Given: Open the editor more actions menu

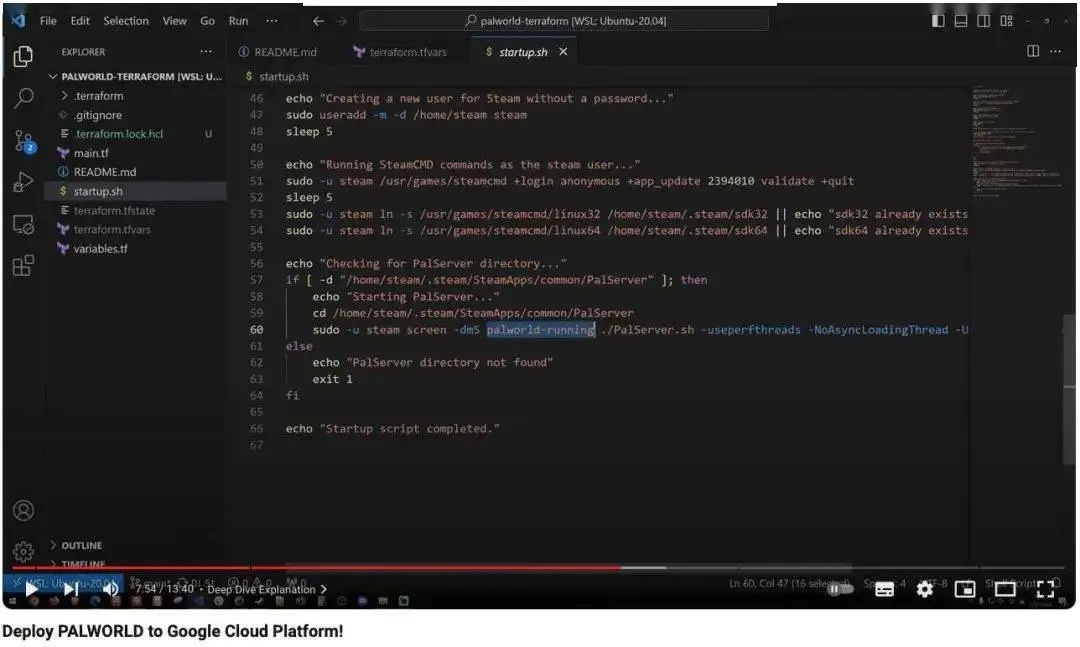Looking at the screenshot, I should (x=1055, y=51).
